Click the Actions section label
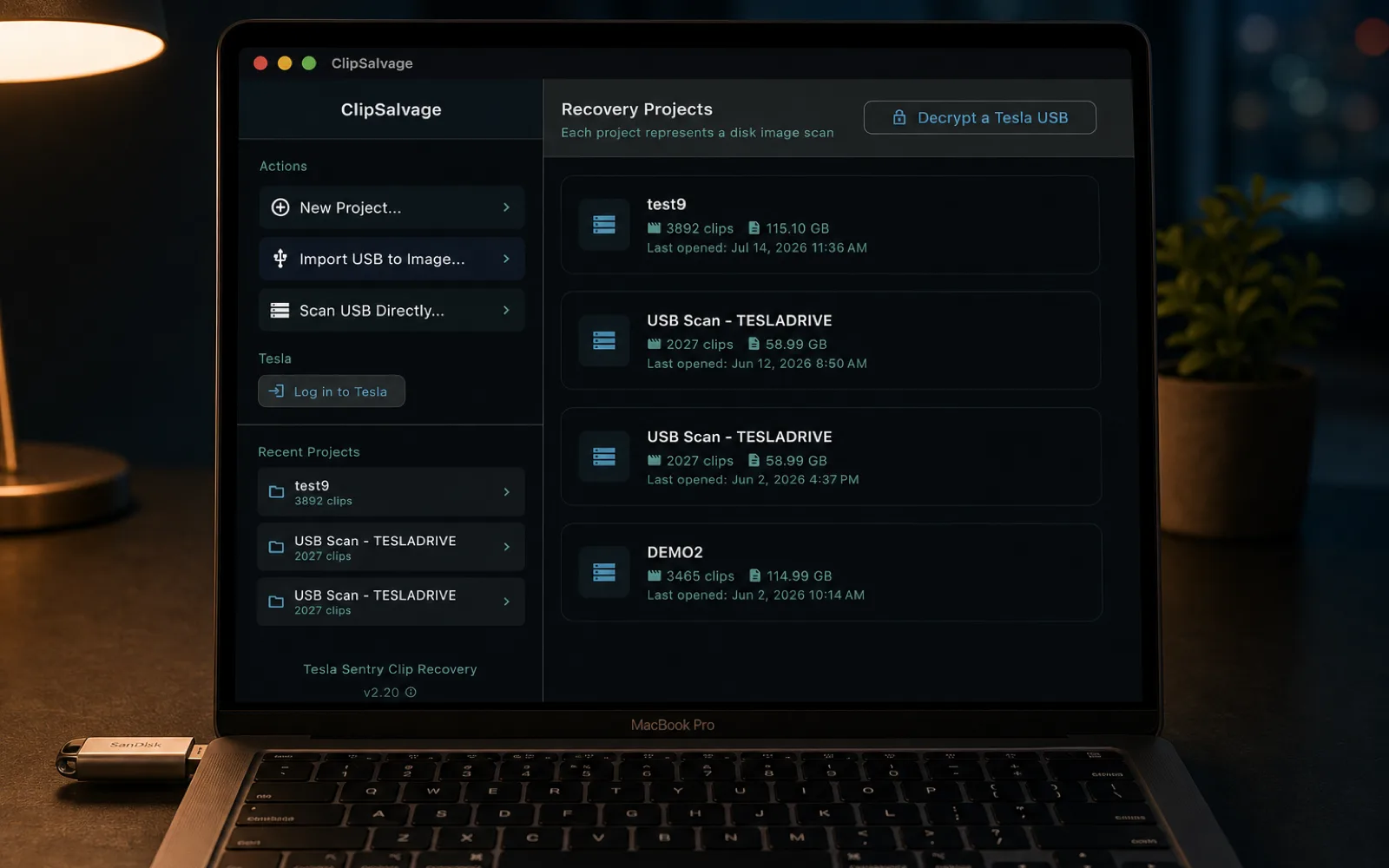1389x868 pixels. tap(283, 166)
